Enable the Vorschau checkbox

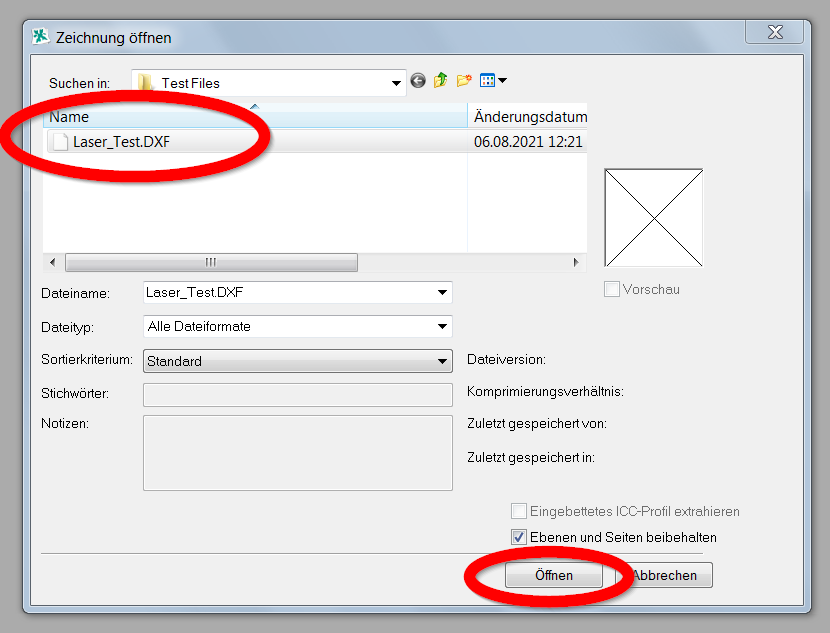pos(612,289)
